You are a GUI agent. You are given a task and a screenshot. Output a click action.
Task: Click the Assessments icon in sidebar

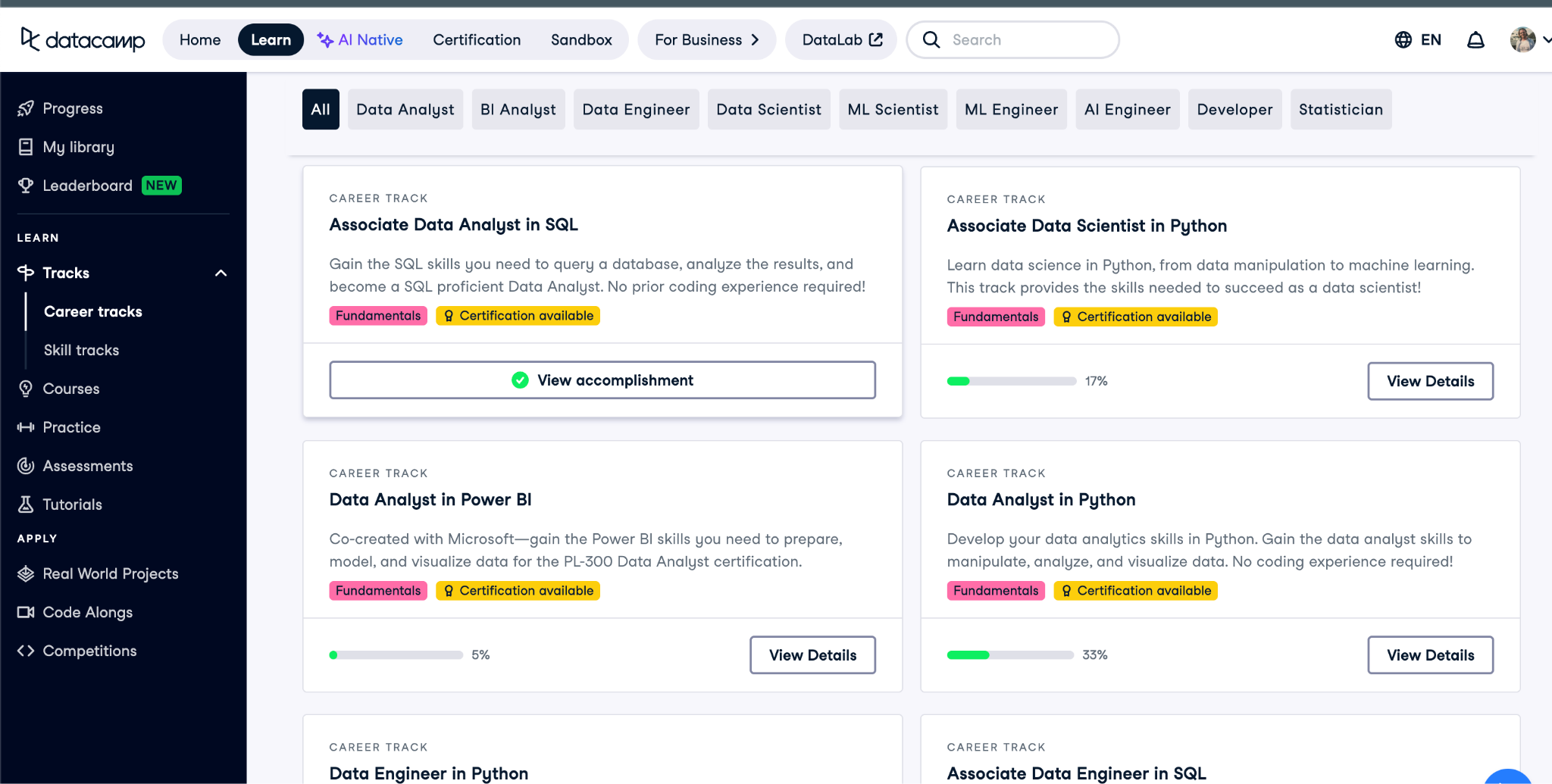click(x=26, y=466)
